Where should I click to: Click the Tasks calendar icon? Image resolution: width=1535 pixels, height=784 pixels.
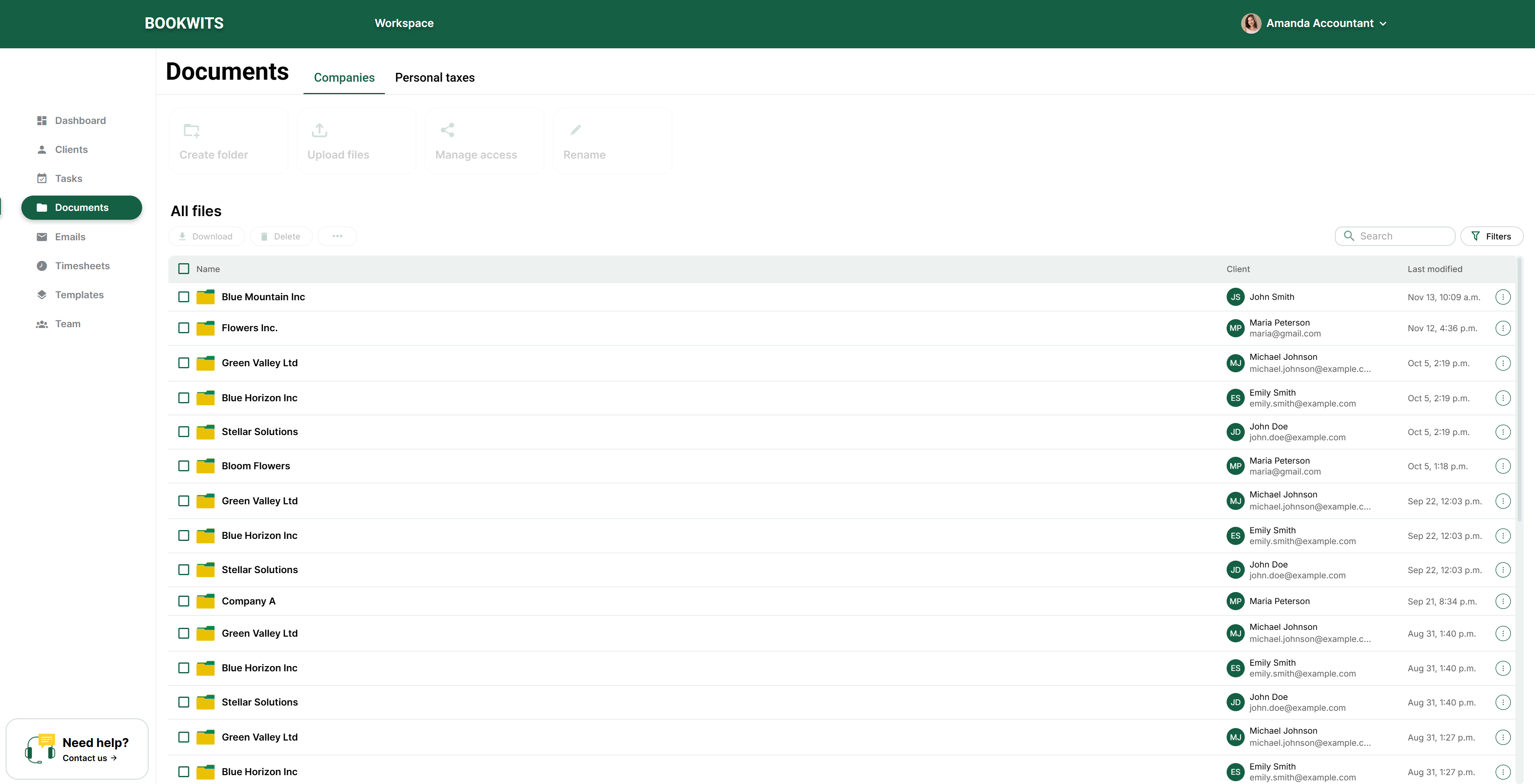coord(42,179)
